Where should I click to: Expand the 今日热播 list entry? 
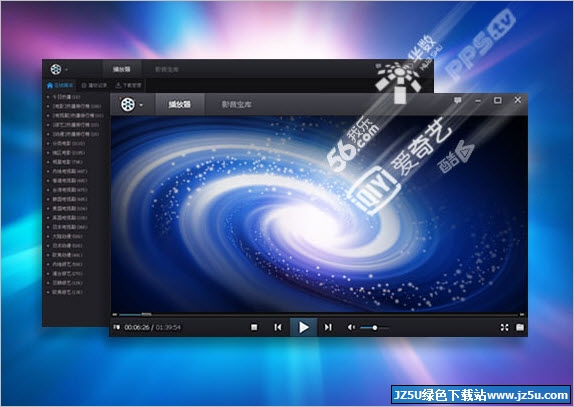pos(64,97)
